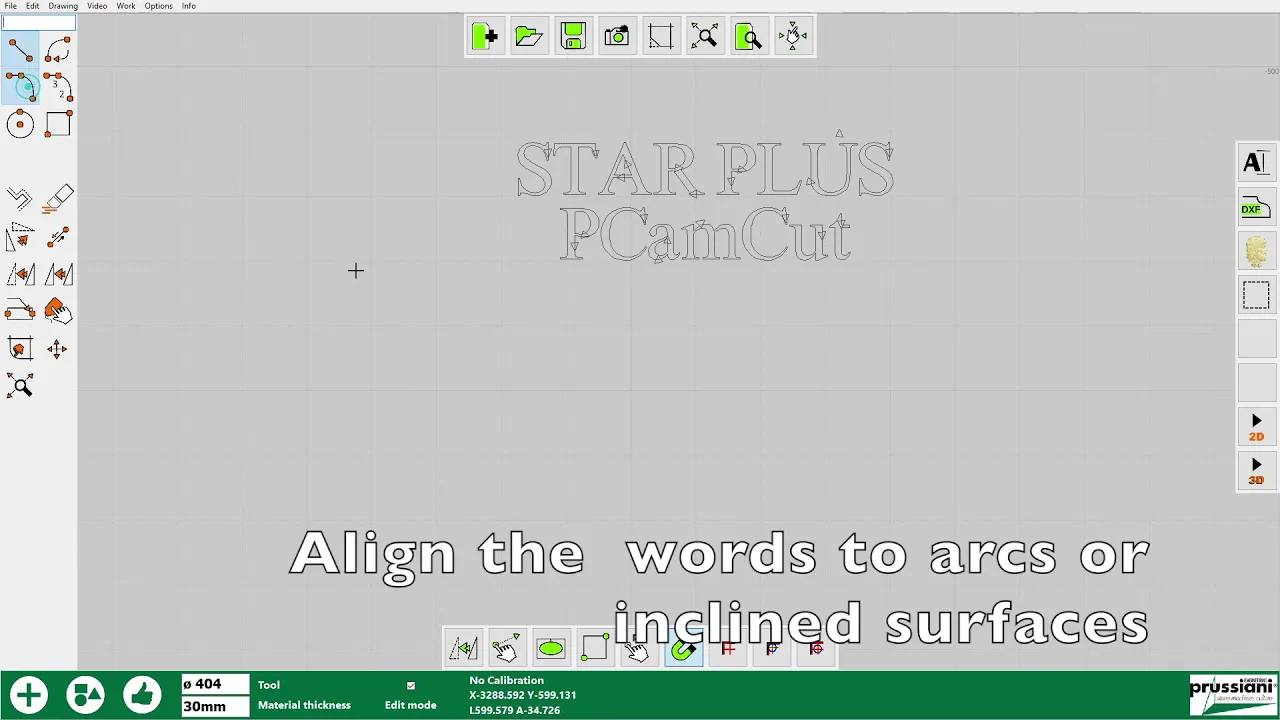
Task: Toggle the Edit mode checkbox
Action: (x=410, y=686)
